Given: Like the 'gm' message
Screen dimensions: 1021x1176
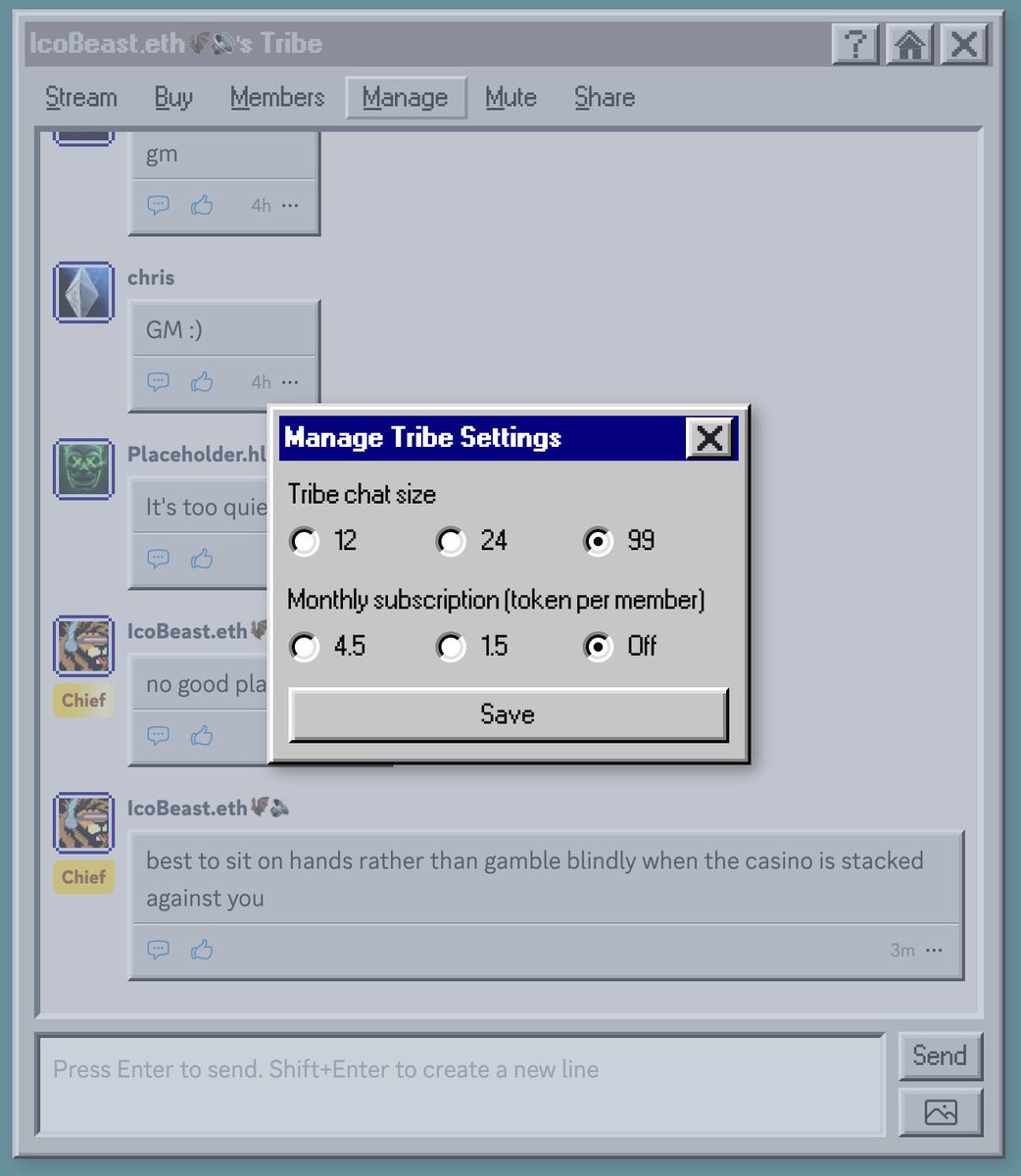Looking at the screenshot, I should click(202, 205).
